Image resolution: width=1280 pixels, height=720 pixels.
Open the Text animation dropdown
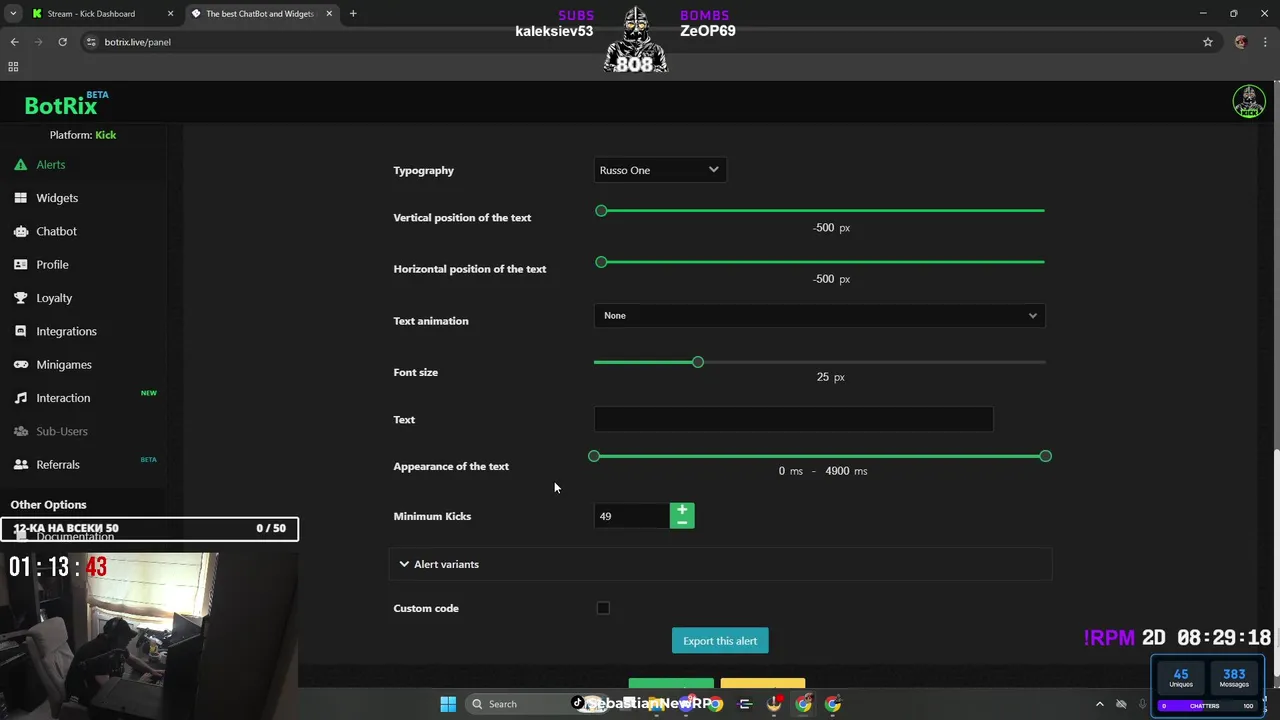pos(819,316)
